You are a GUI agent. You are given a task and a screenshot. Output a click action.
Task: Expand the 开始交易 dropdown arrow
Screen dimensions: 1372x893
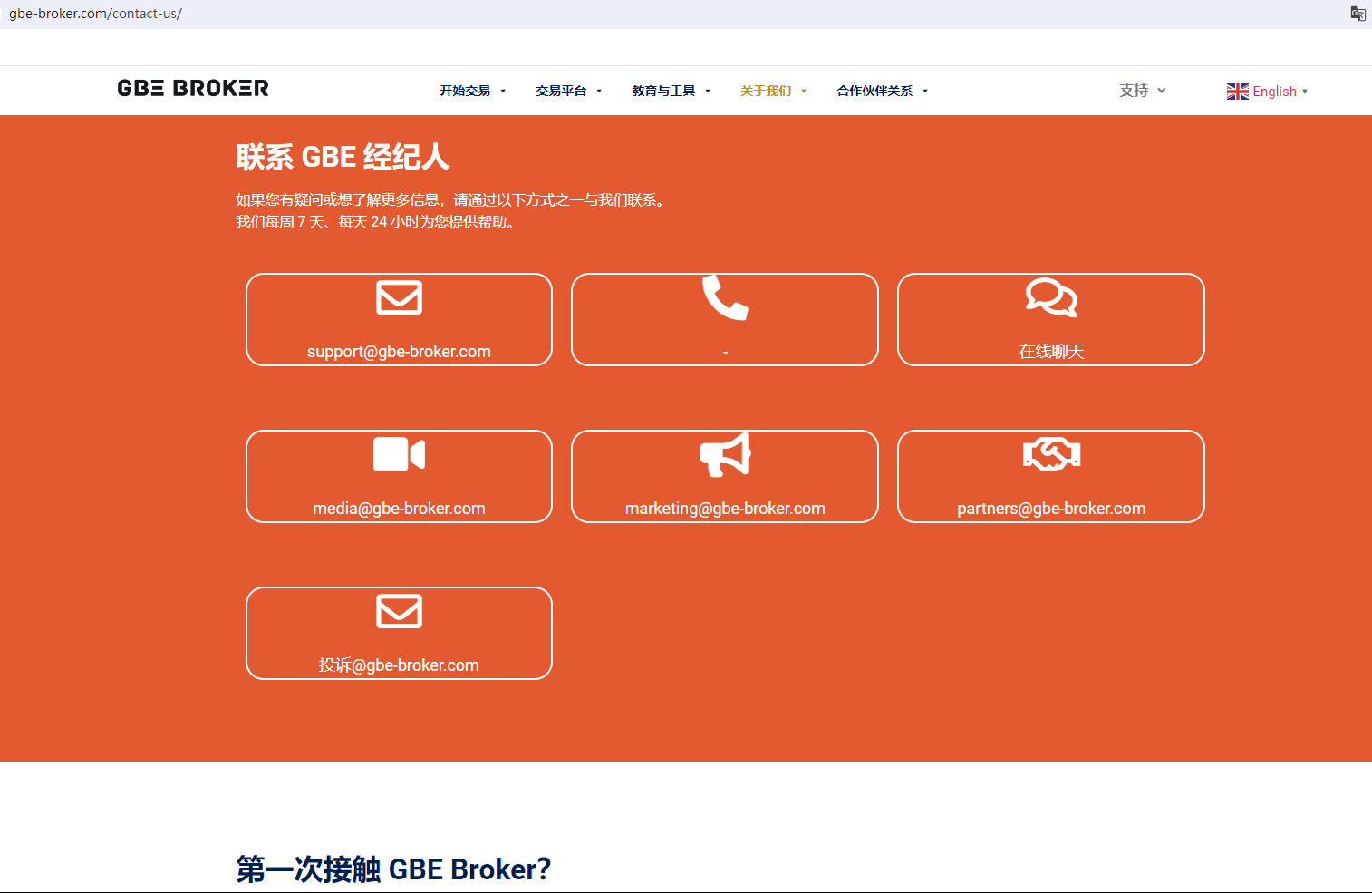503,92
